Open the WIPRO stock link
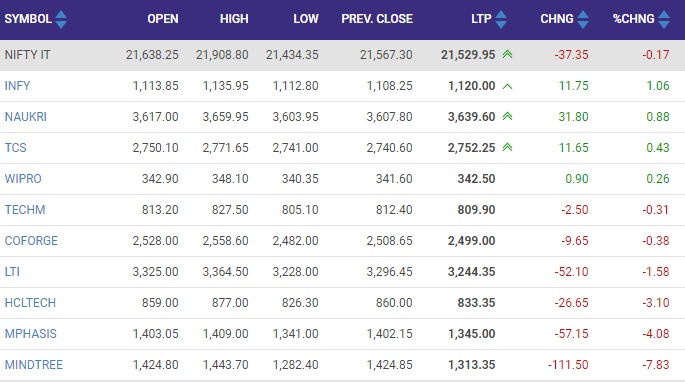The width and height of the screenshot is (685, 382). pyautogui.click(x=23, y=179)
